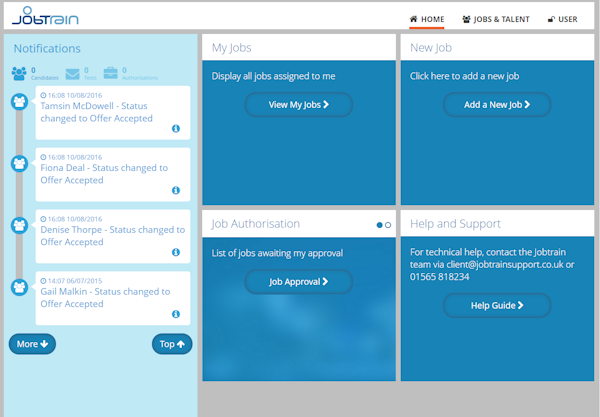Click the Add a New Job button
The height and width of the screenshot is (417, 600).
[x=497, y=104]
